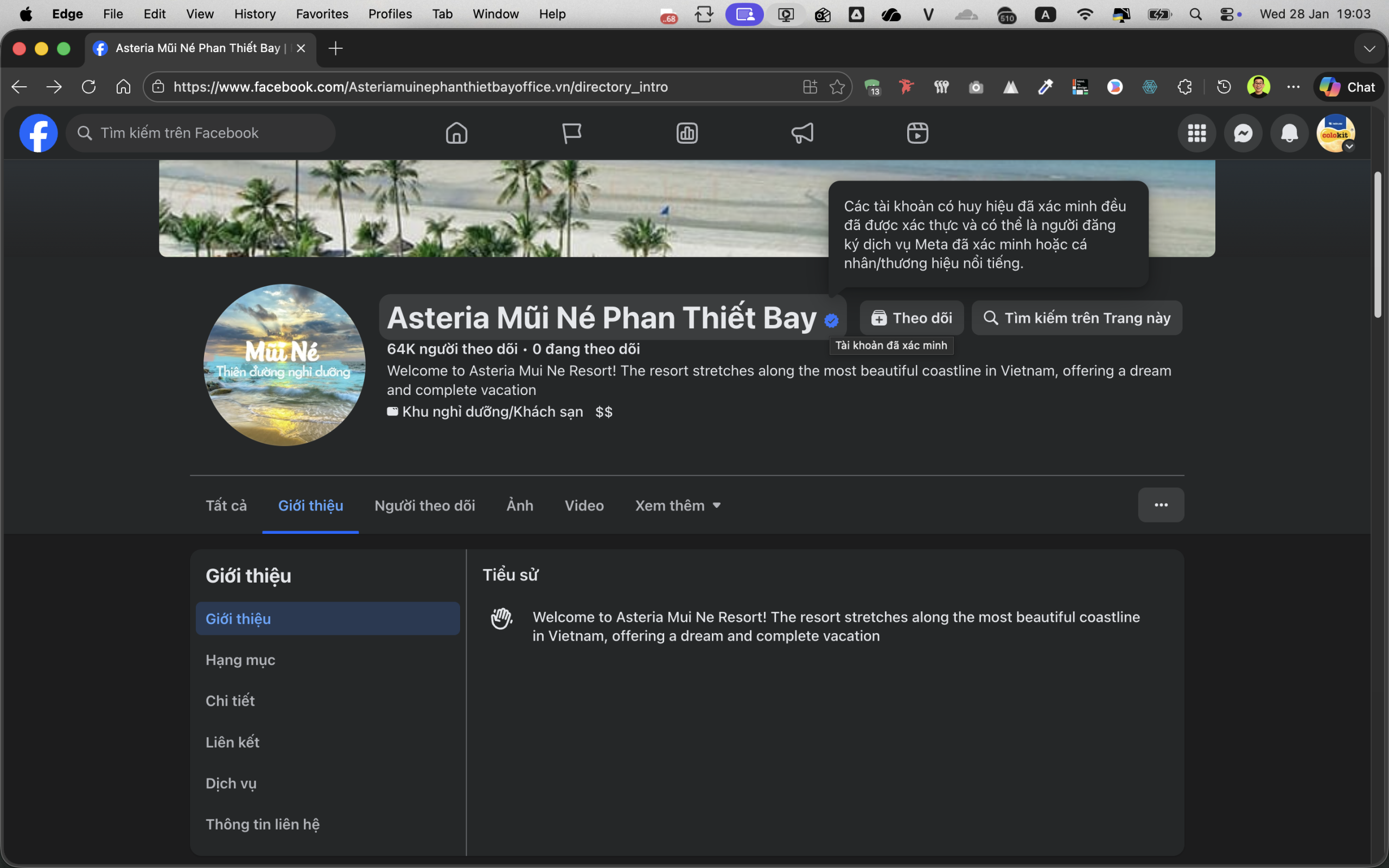Expand the Xem thêm dropdown
Screen dimensions: 1389x868
point(677,505)
